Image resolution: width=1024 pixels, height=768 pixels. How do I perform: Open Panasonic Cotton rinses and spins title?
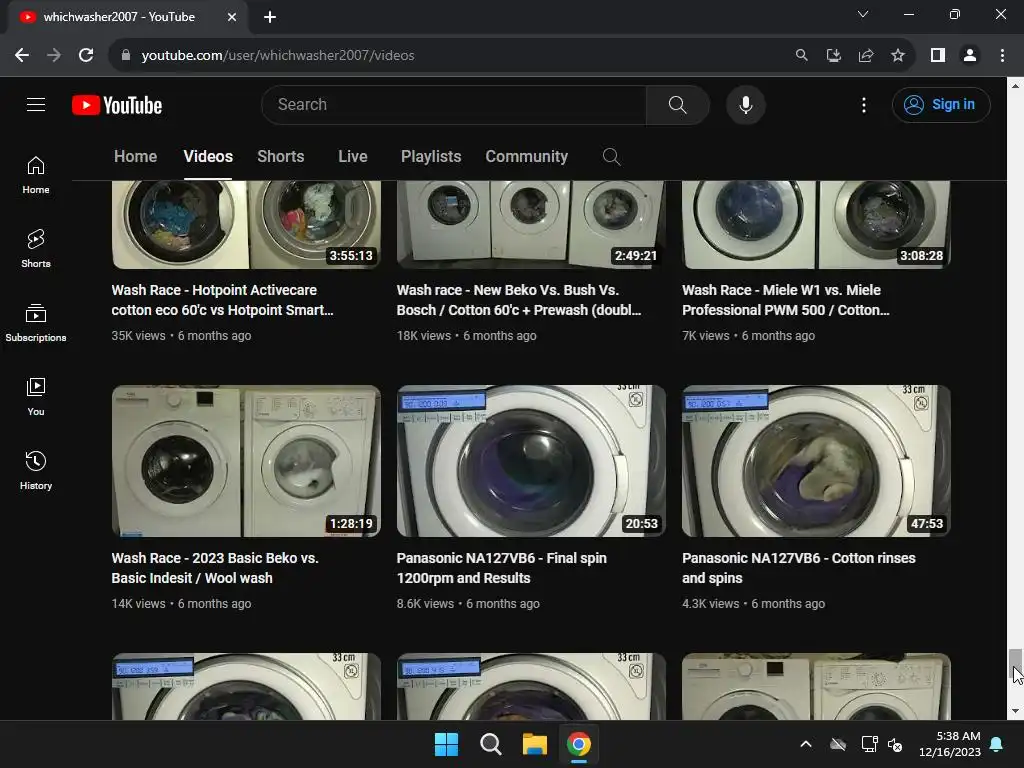coord(799,568)
